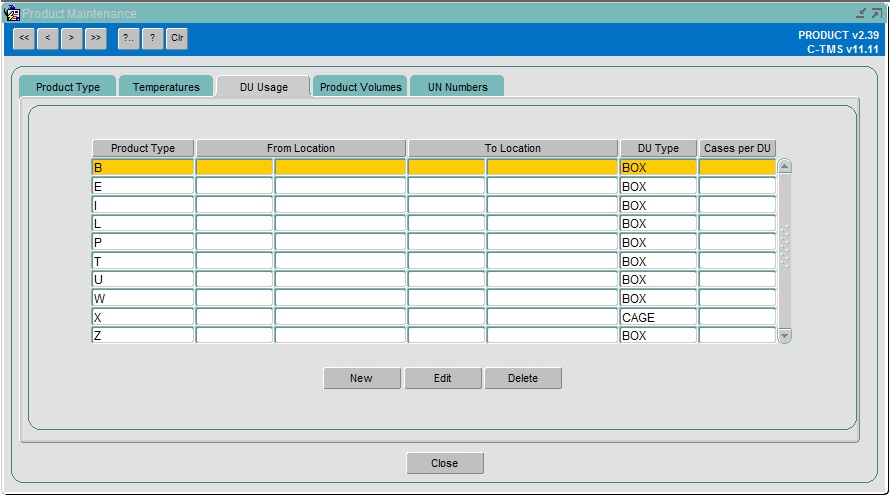890x497 pixels.
Task: Click the table scrollbar down arrow
Action: [784, 336]
